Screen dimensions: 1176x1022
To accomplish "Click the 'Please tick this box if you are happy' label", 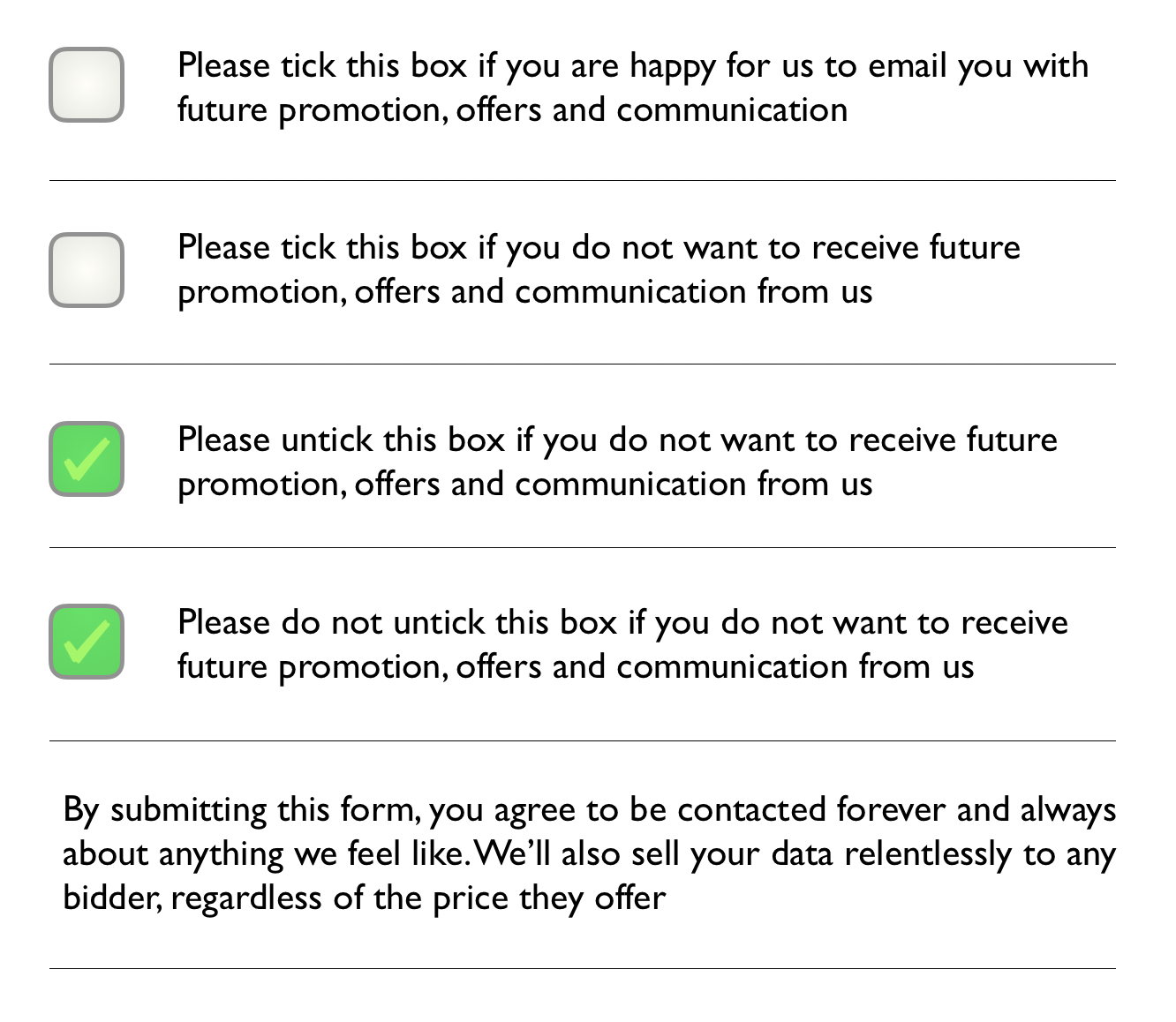I will pos(632,66).
